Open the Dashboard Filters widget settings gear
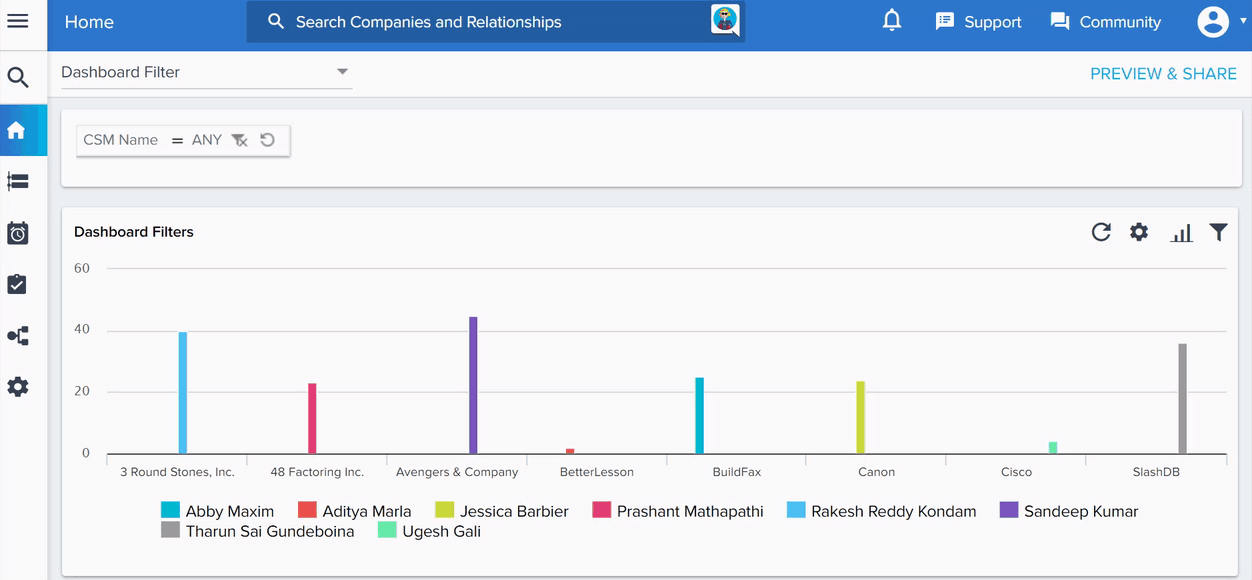Viewport: 1252px width, 580px height. [1139, 232]
